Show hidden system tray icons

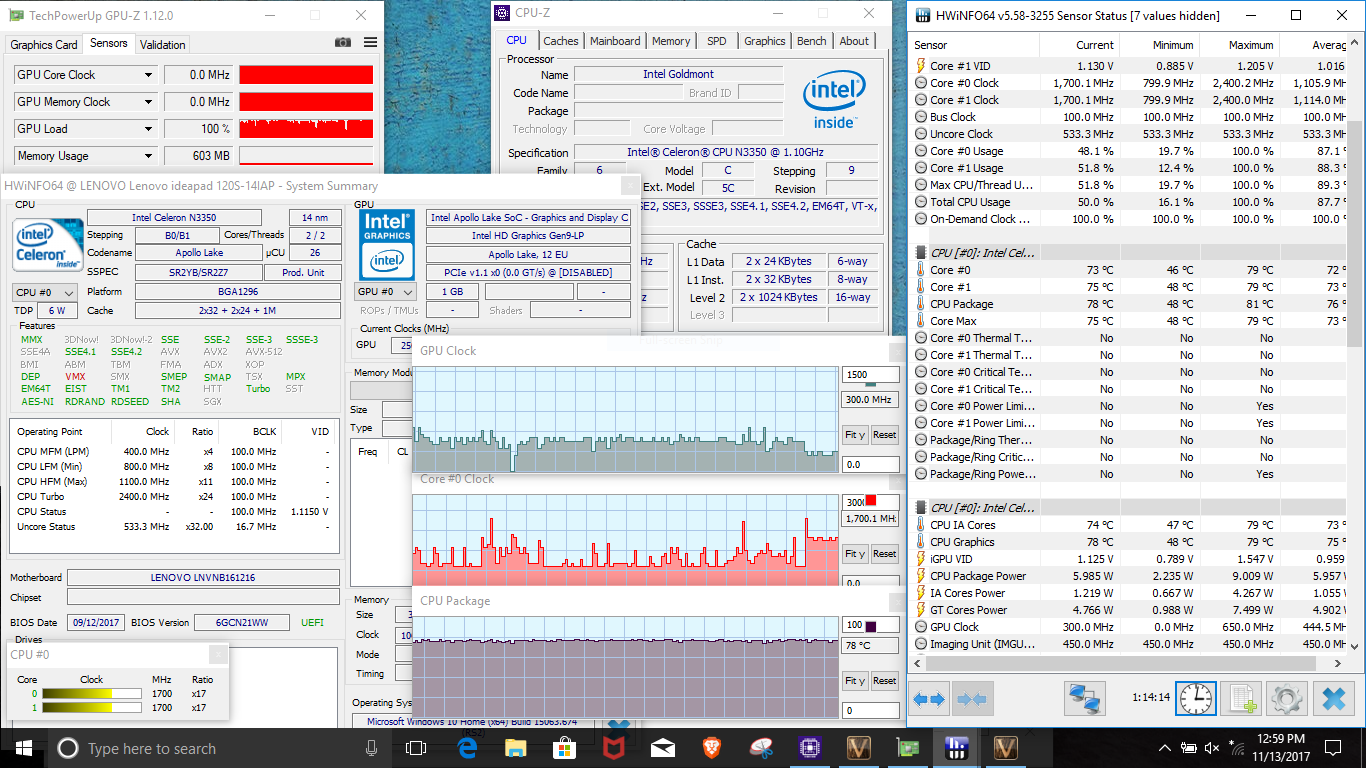(1165, 748)
